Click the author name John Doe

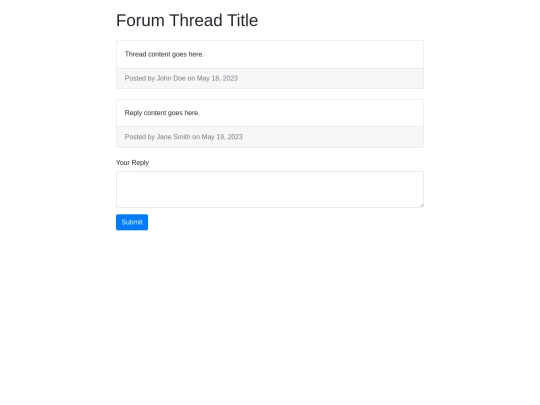pyautogui.click(x=171, y=78)
